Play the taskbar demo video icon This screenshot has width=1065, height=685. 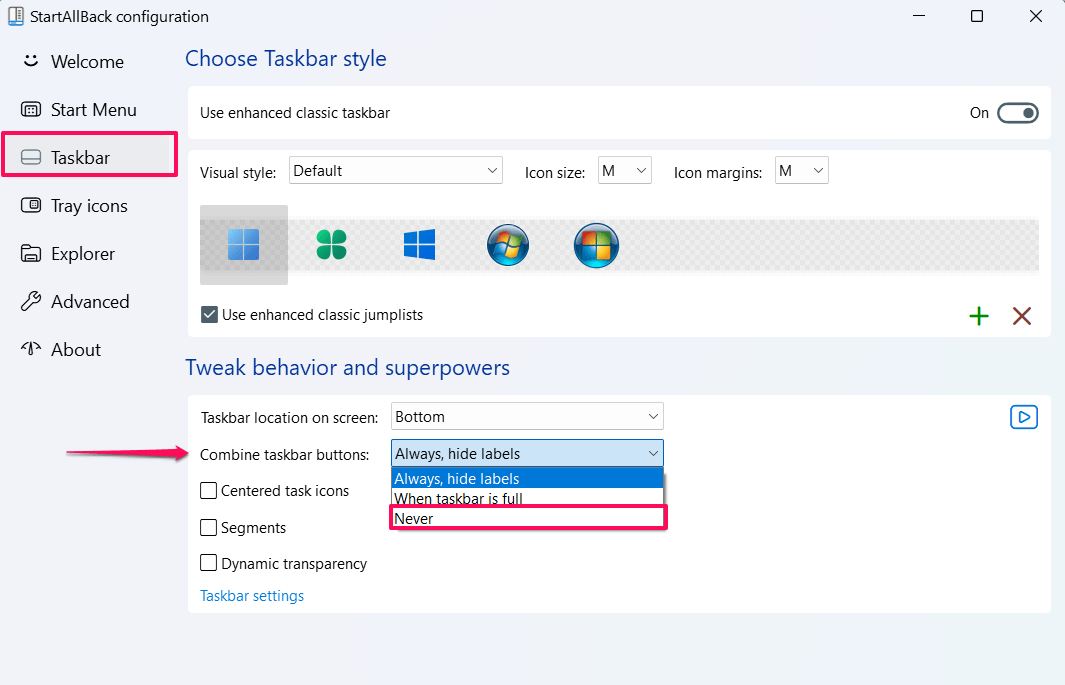[1024, 417]
